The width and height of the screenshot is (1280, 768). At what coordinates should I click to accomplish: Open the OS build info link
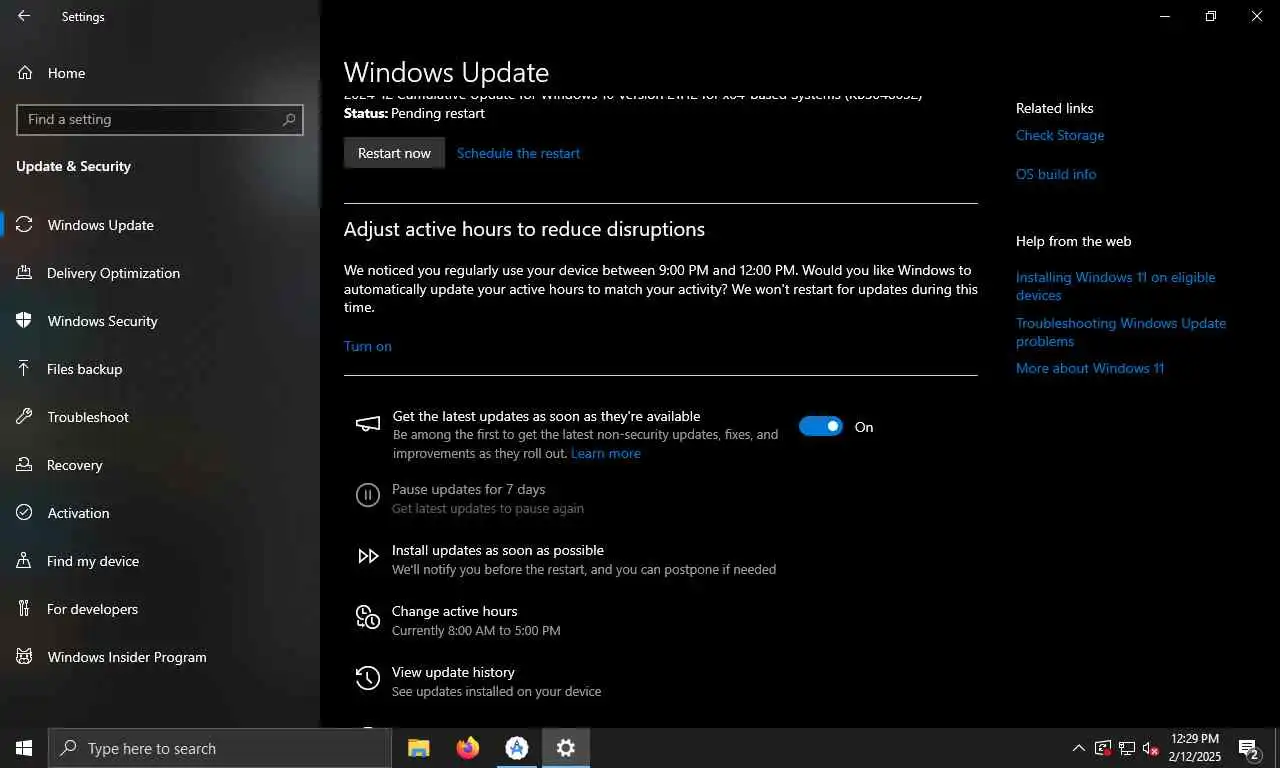point(1056,174)
